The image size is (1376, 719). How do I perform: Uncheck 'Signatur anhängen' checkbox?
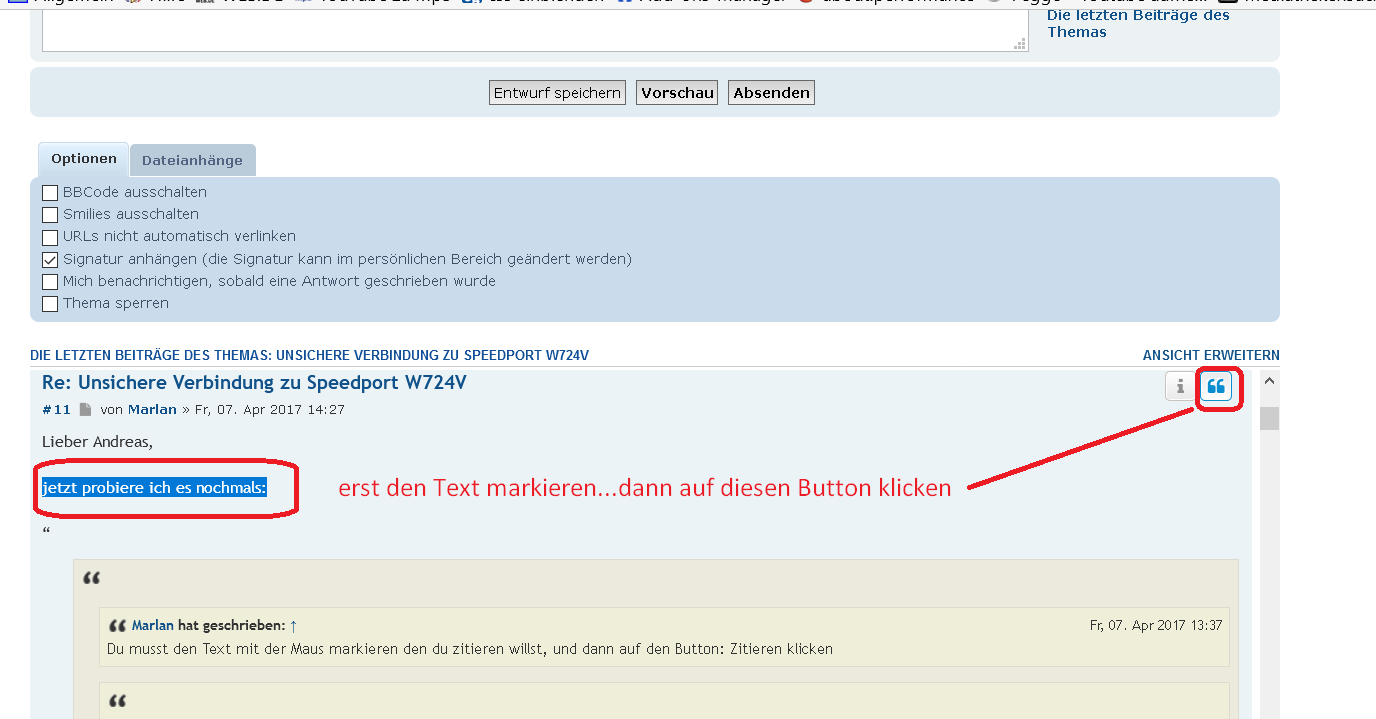(50, 259)
